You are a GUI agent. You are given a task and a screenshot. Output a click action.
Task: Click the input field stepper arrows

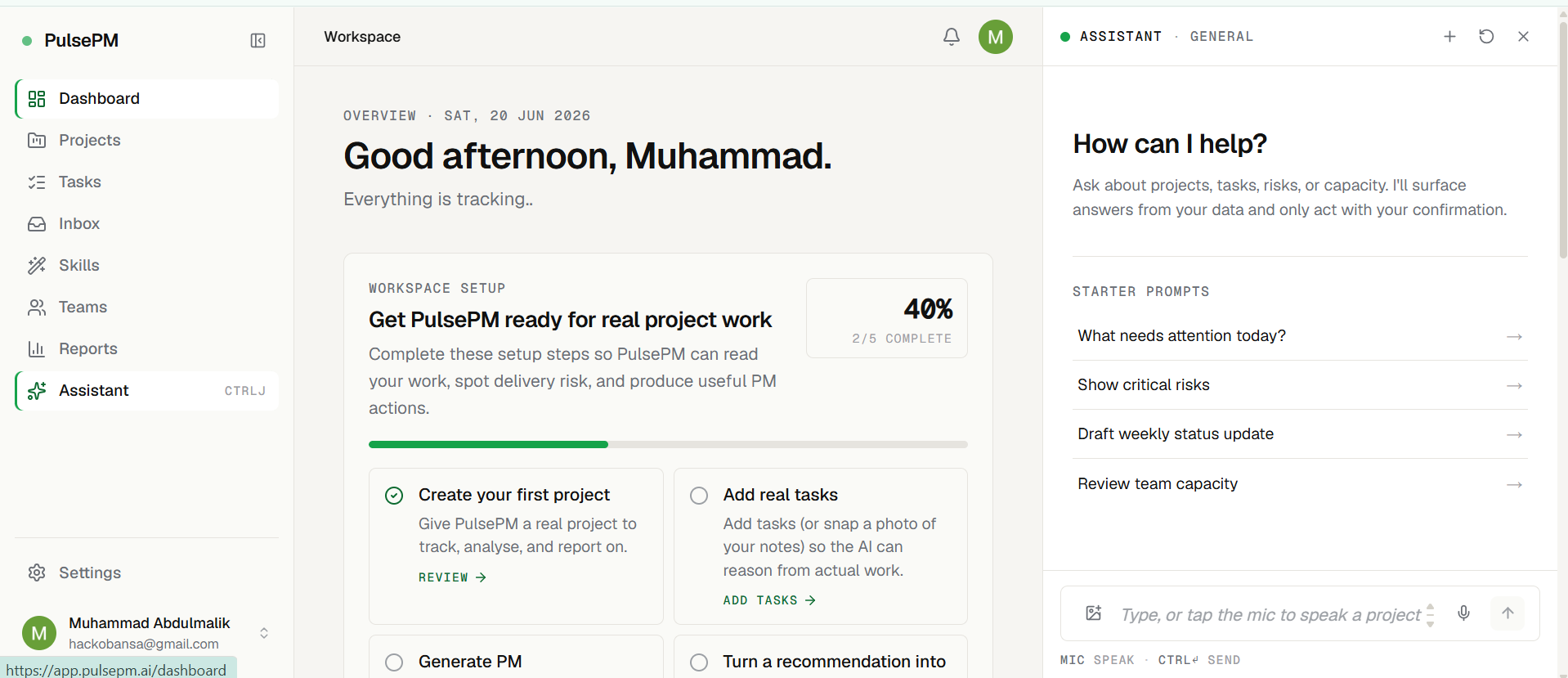1430,614
